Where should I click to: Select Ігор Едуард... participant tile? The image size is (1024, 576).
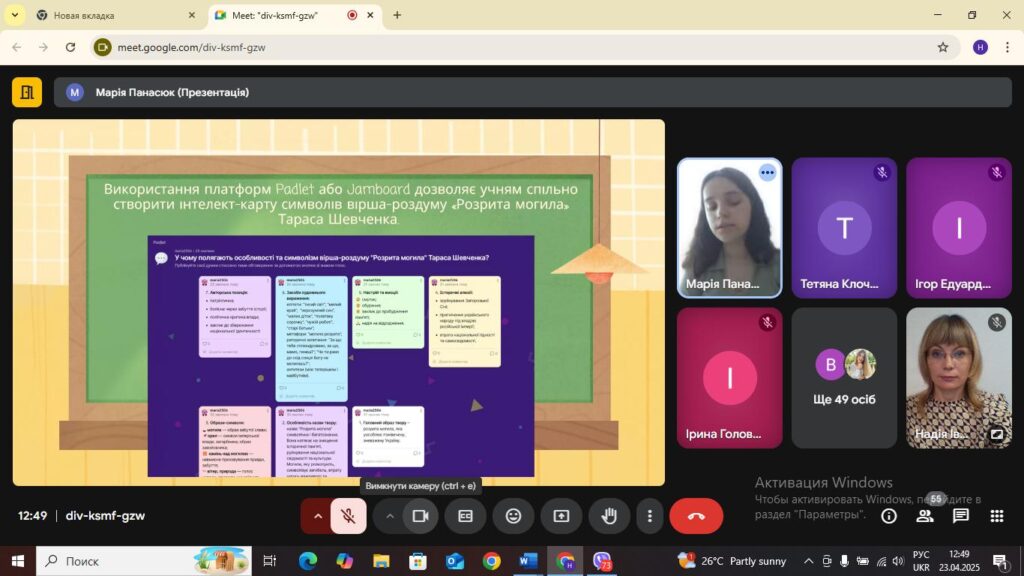point(959,228)
